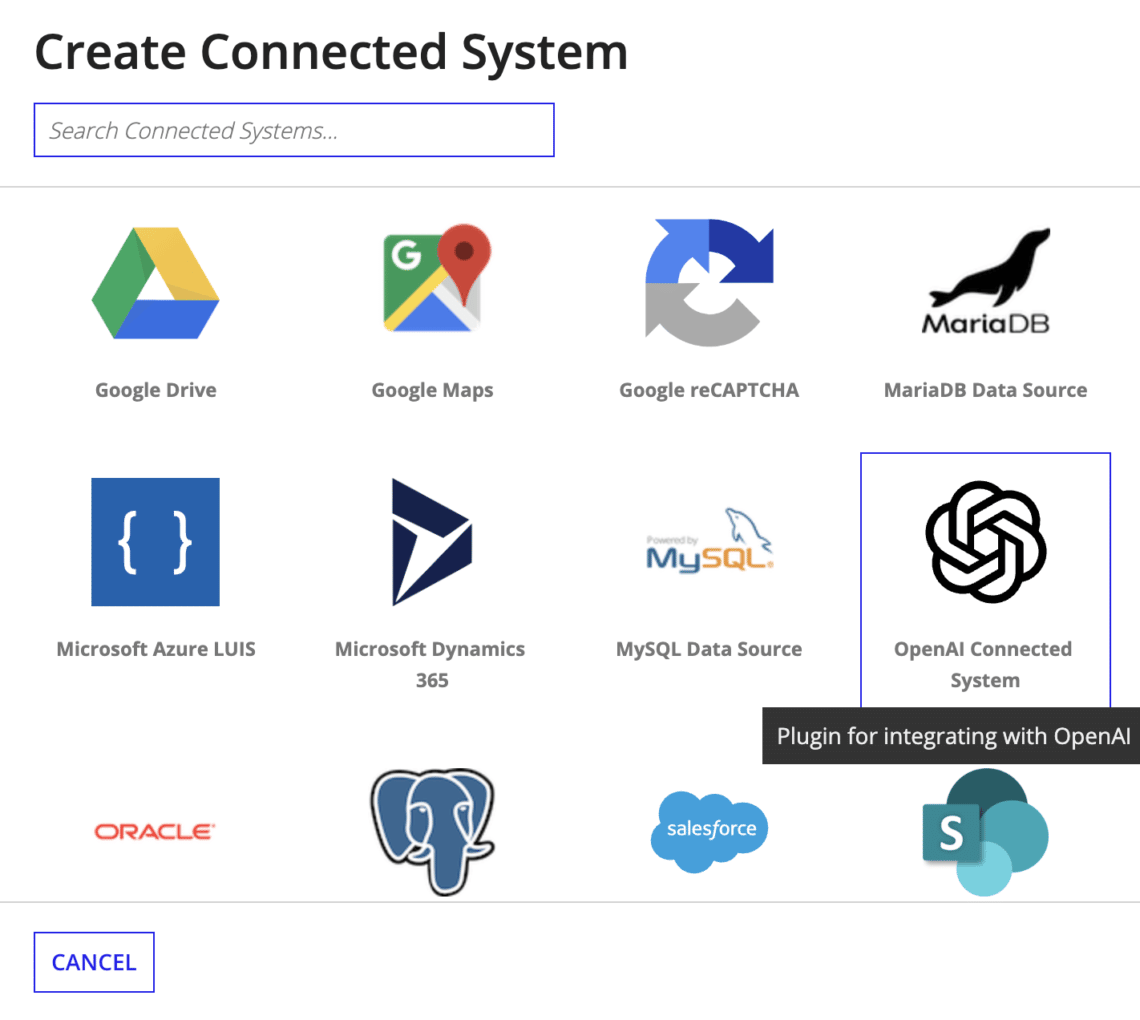Open the Microsoft Azure LUIS connector
The width and height of the screenshot is (1140, 1020).
155,542
